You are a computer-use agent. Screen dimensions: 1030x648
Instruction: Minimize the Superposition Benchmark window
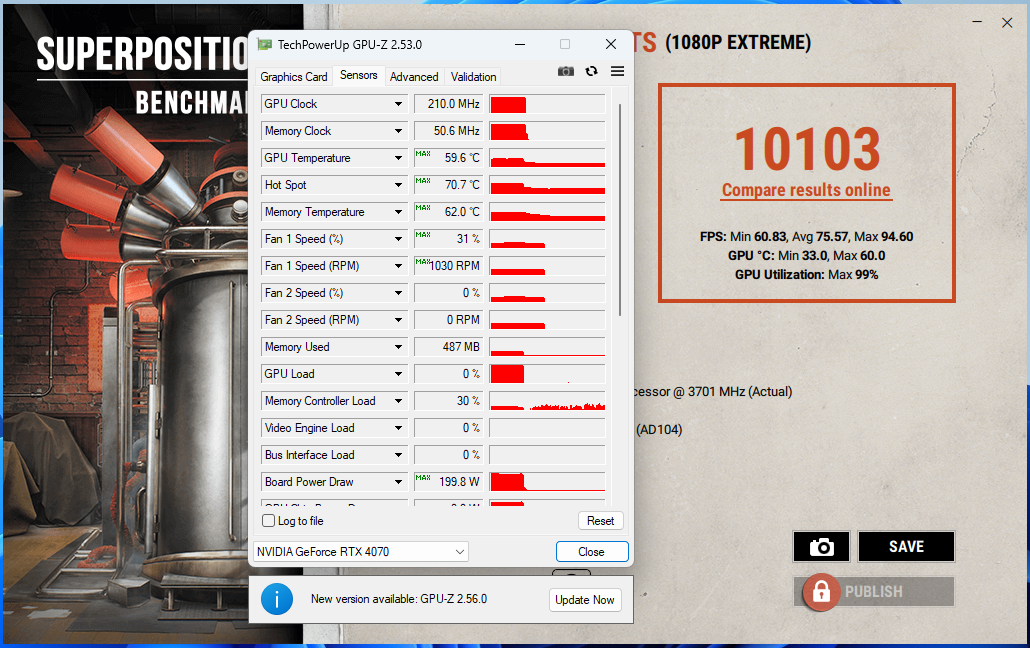pyautogui.click(x=977, y=22)
